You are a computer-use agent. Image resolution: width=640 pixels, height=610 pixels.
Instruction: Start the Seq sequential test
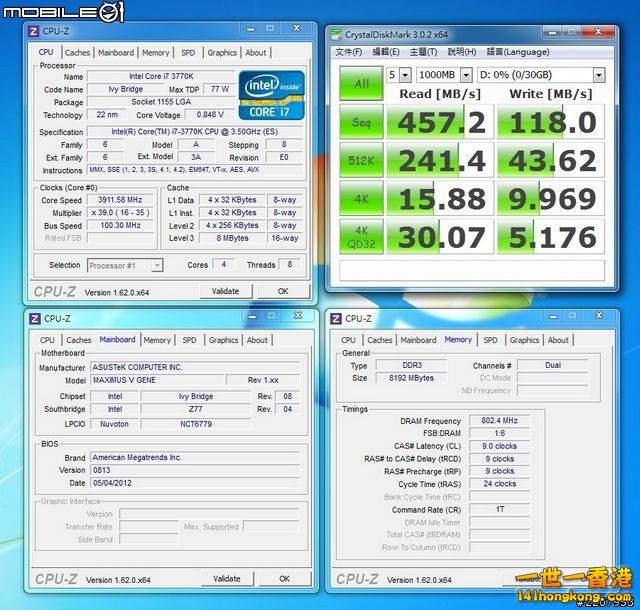361,123
